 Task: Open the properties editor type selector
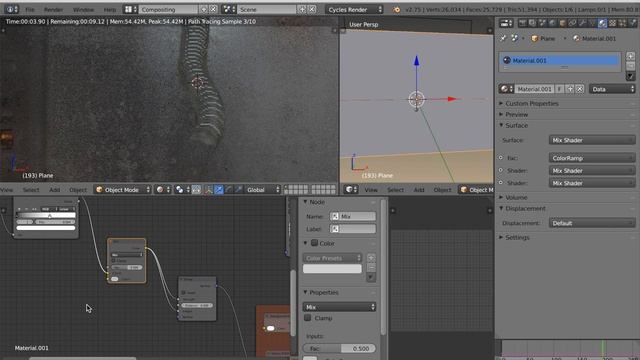[x=506, y=24]
